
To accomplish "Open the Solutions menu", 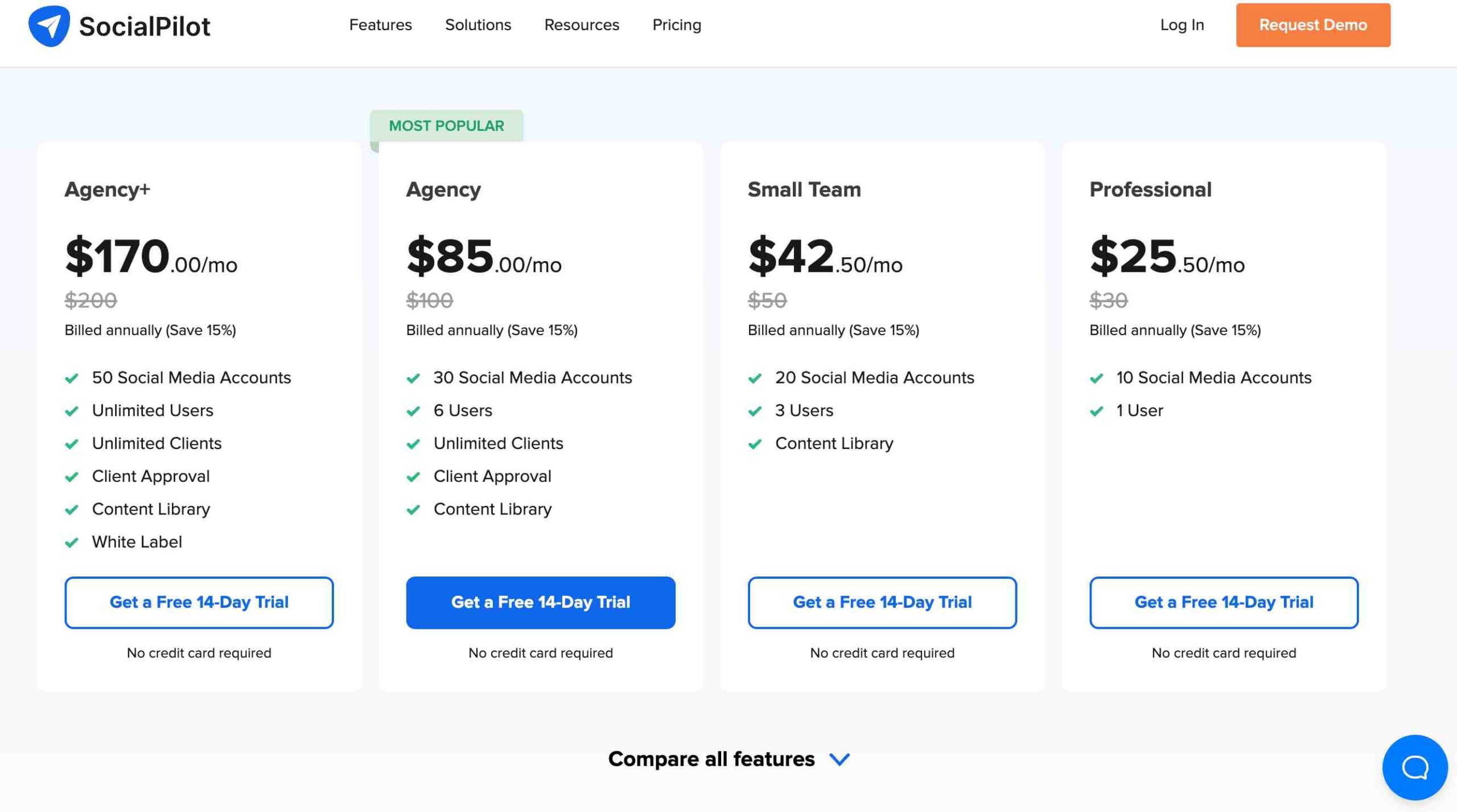I will (x=478, y=25).
